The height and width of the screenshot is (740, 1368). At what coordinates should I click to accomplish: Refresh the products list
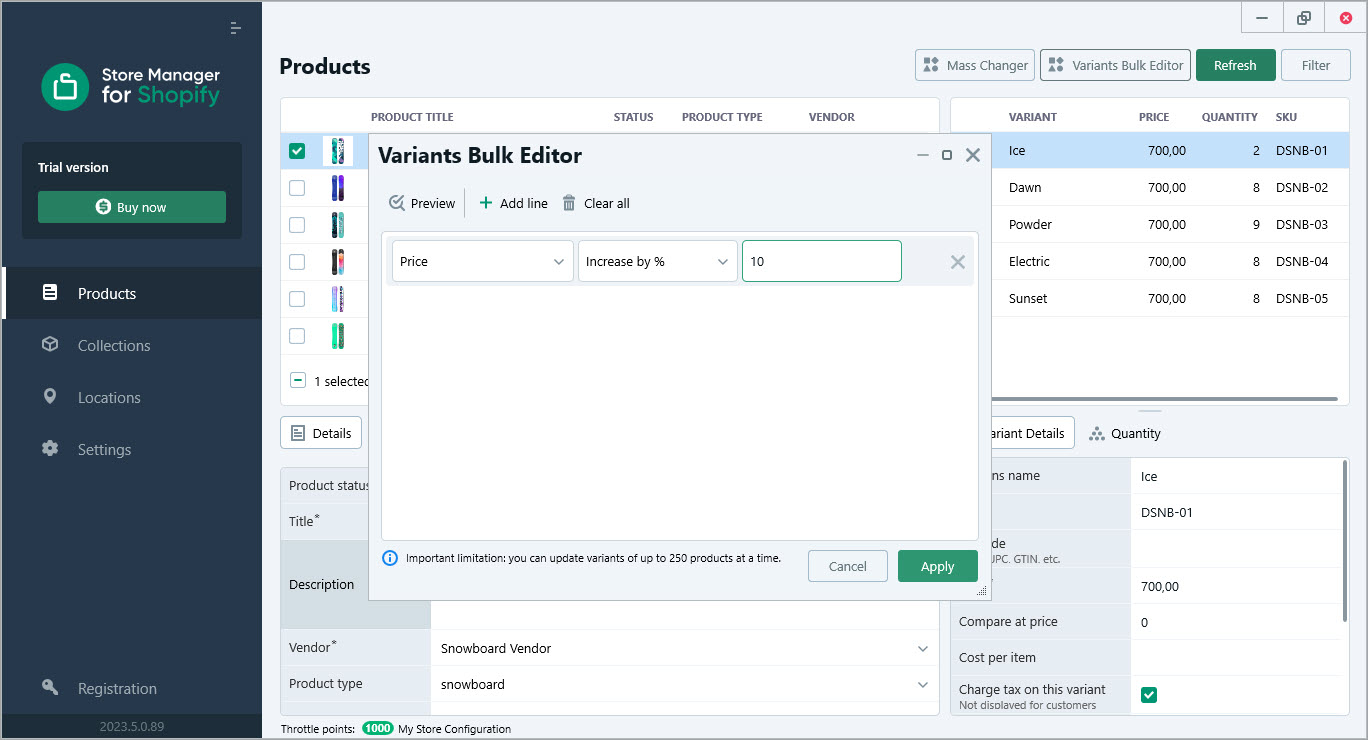(x=1235, y=65)
